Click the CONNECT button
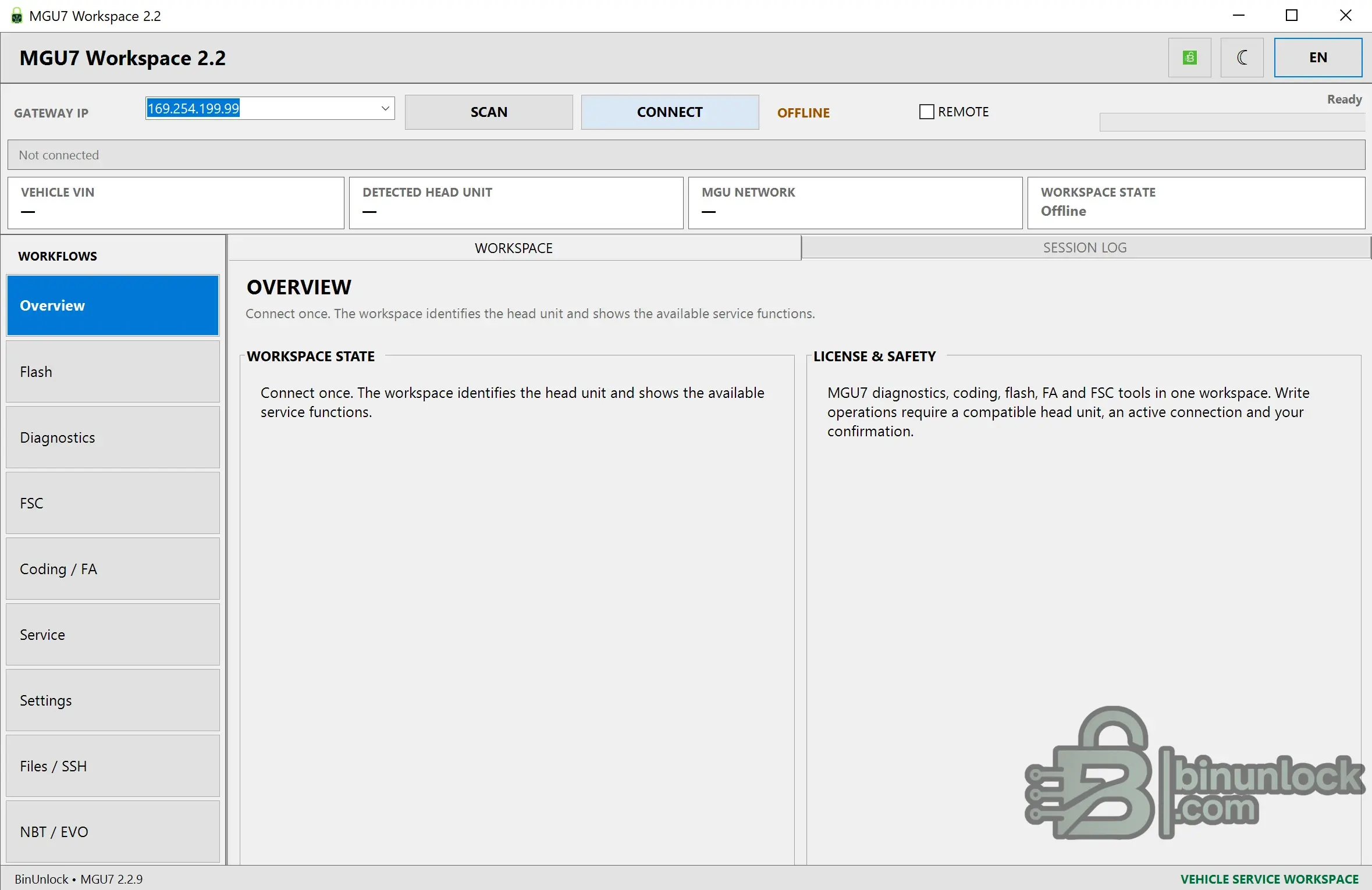Screen dimensions: 1372x890 (670, 112)
